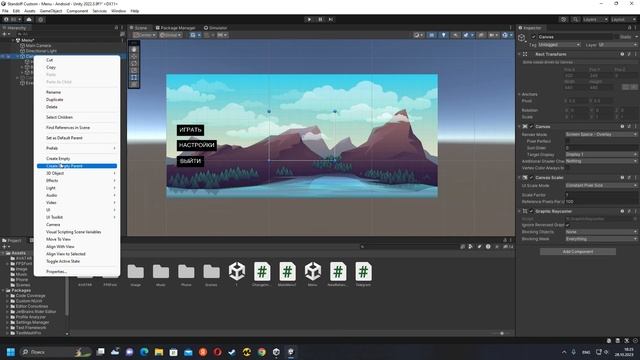This screenshot has height=360, width=640.
Task: Expand the 3D Object submenu
Action: tap(77, 173)
